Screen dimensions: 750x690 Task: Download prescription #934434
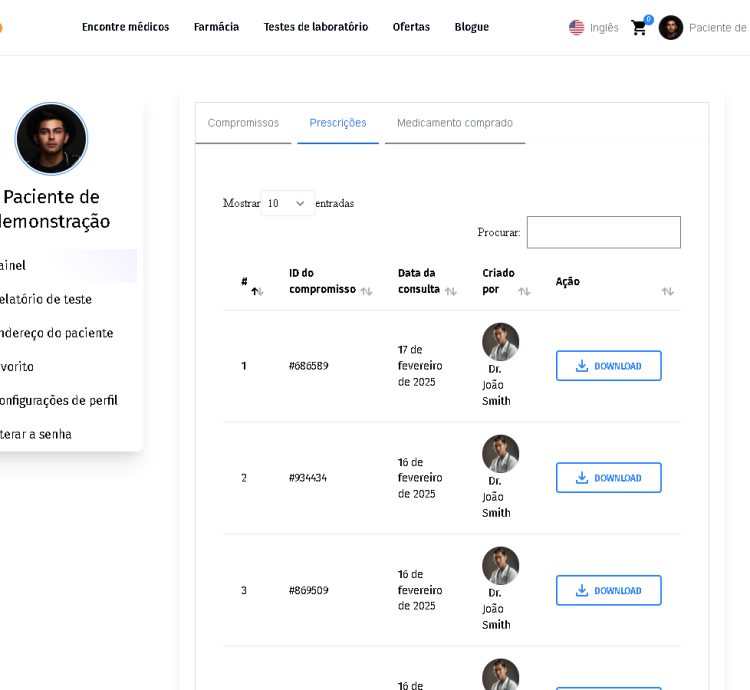(608, 478)
